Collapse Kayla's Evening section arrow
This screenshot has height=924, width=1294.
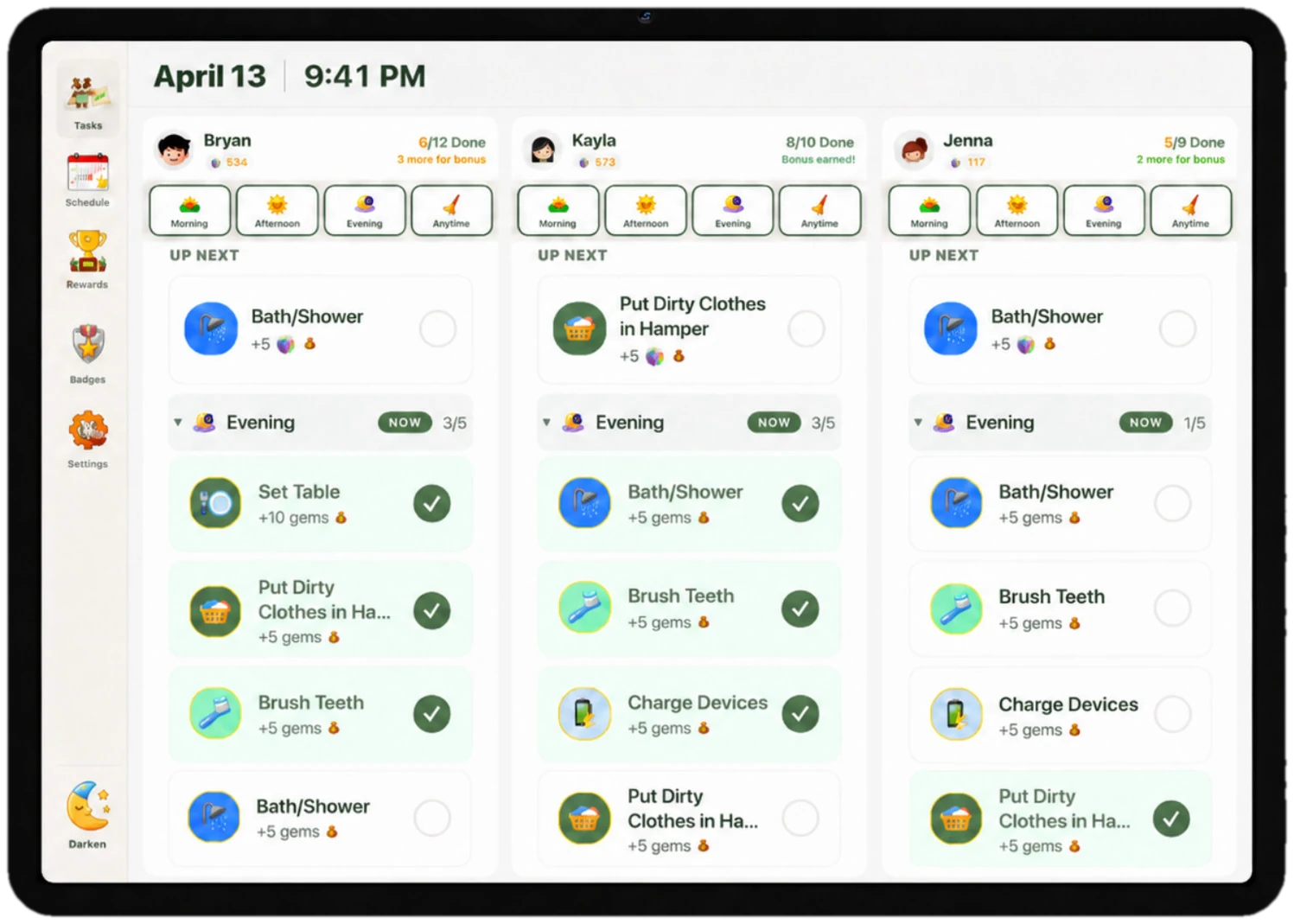pos(546,423)
